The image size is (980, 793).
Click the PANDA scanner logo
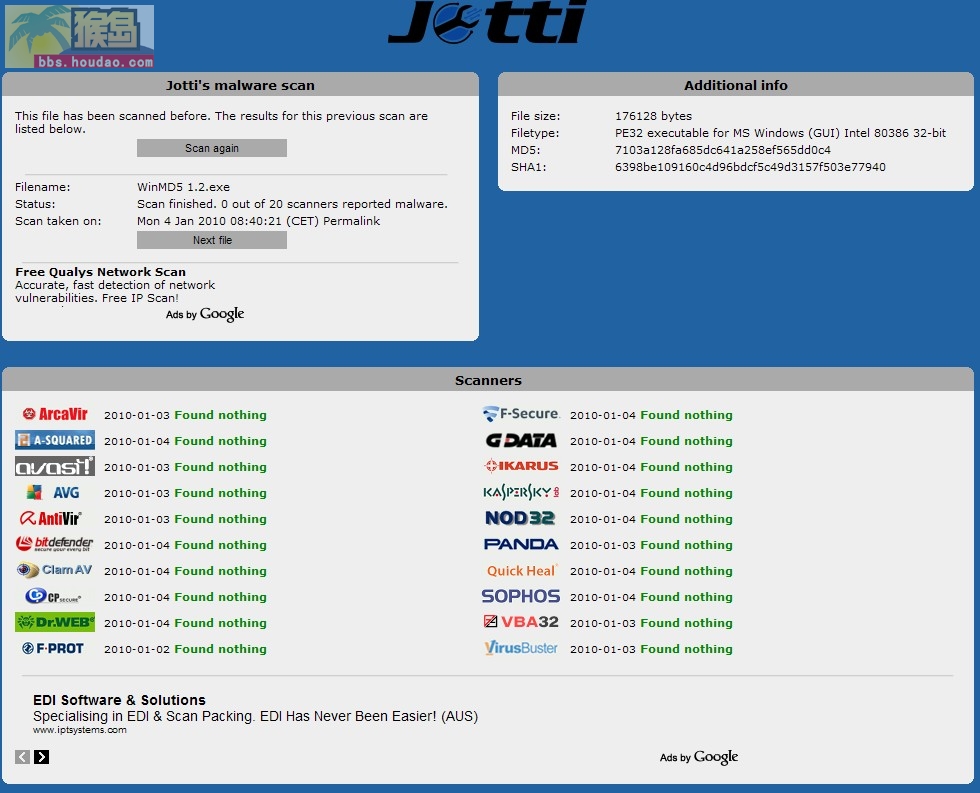[521, 544]
